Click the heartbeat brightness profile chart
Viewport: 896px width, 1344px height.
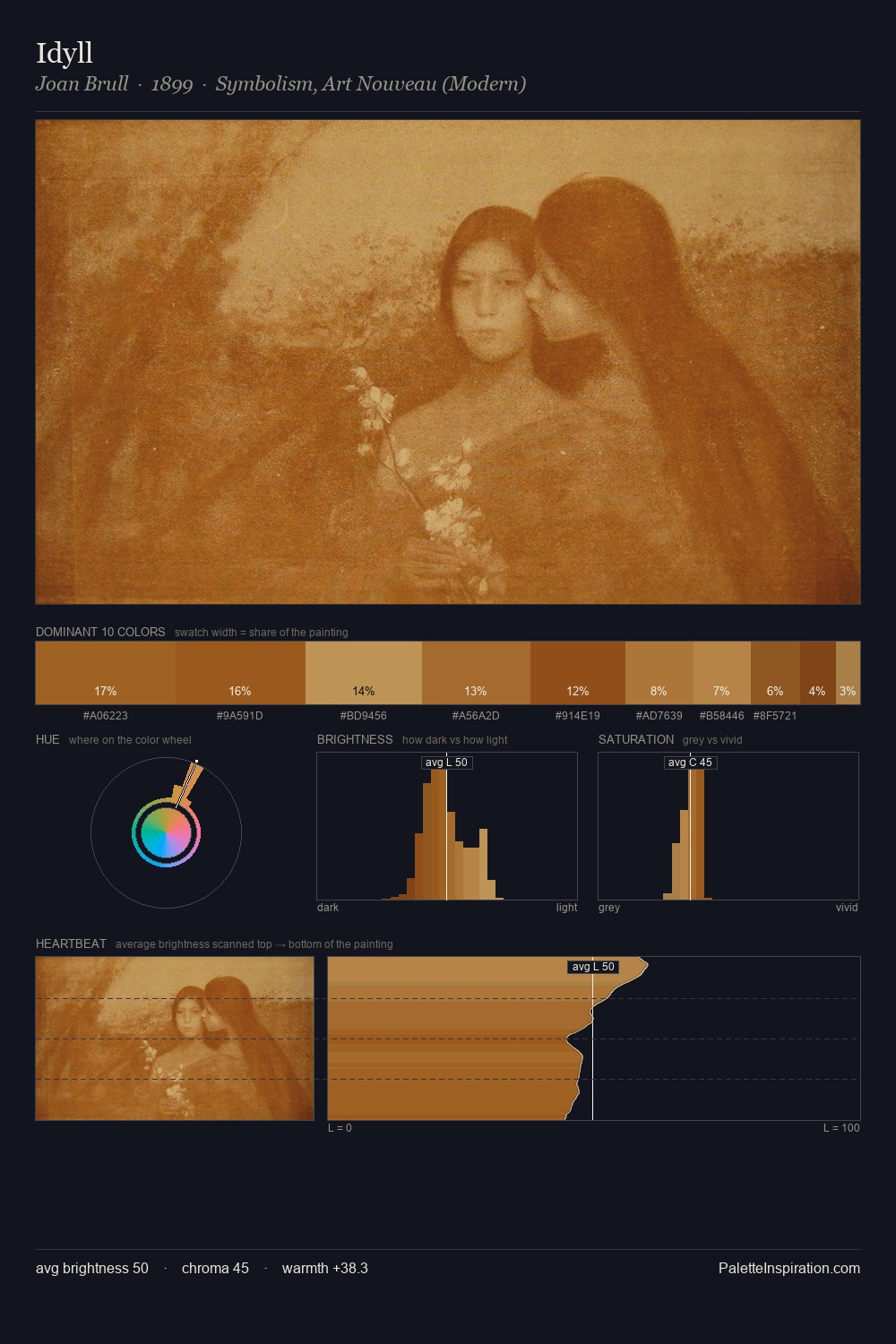pos(594,1038)
